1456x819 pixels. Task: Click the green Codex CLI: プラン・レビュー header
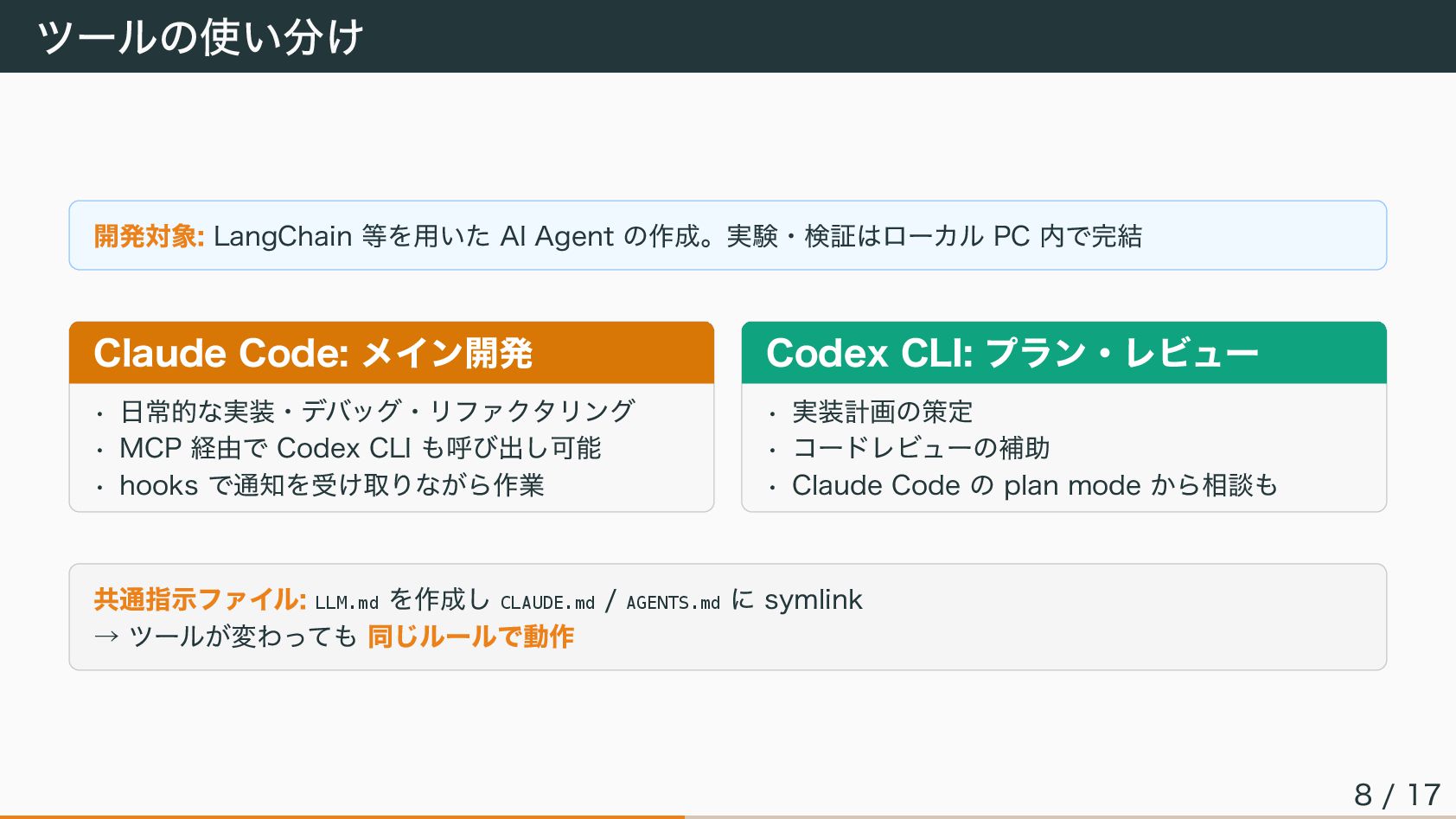point(1012,353)
